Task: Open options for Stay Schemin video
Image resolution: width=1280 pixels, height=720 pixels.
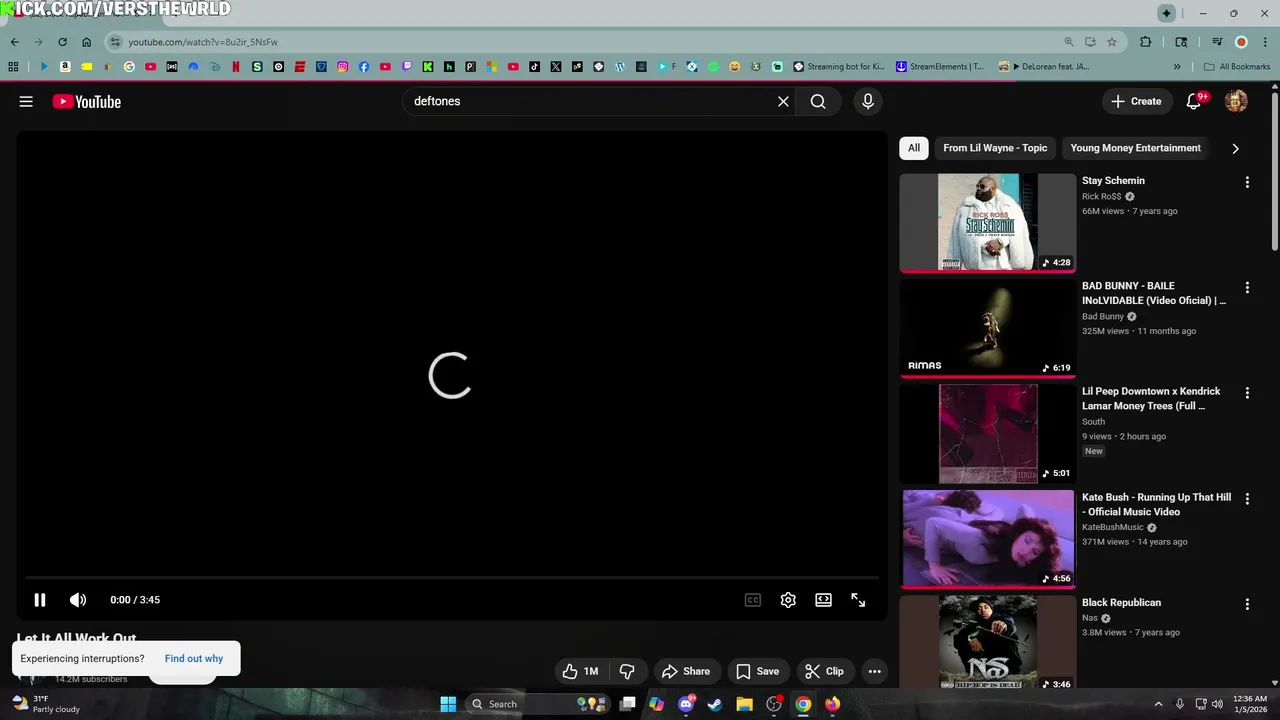Action: pos(1247,182)
